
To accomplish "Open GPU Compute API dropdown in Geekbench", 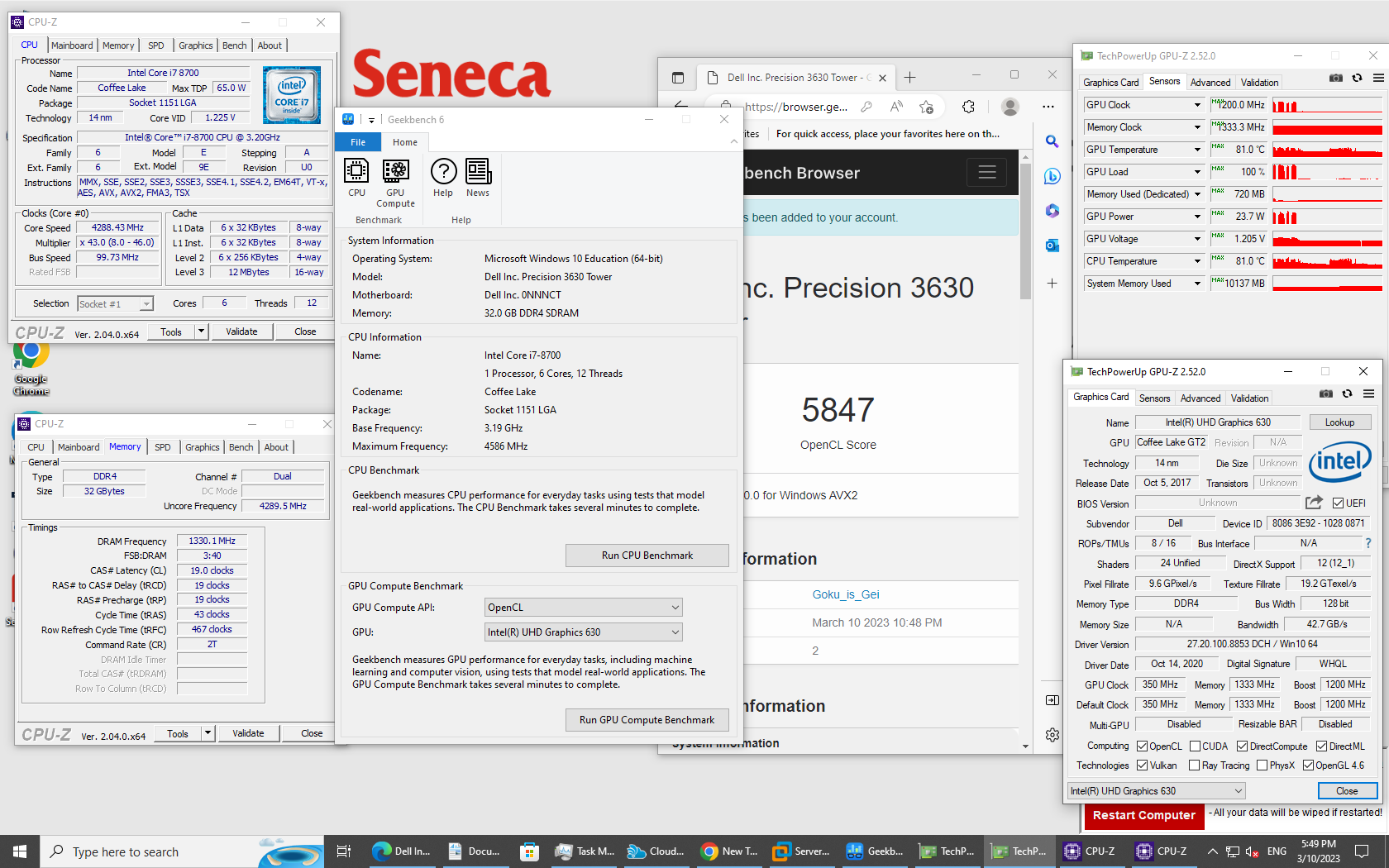I will point(583,608).
